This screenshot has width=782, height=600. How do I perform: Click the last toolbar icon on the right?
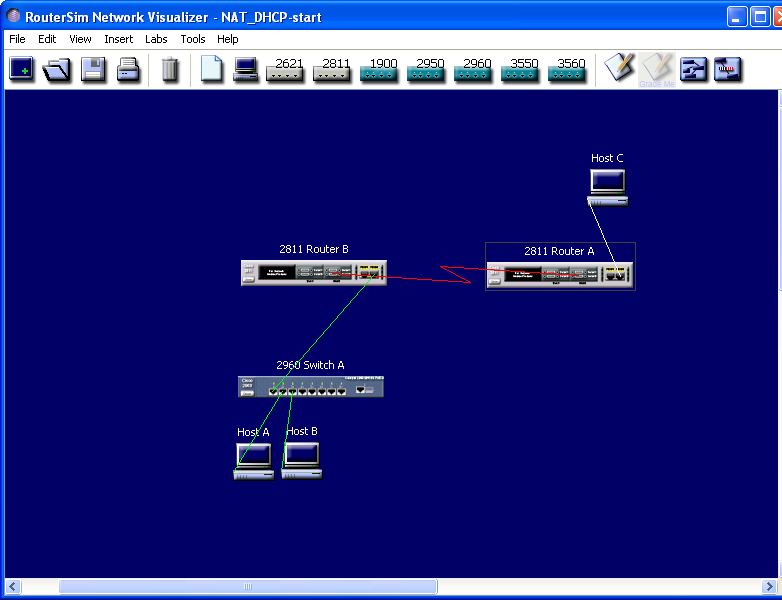coord(728,69)
